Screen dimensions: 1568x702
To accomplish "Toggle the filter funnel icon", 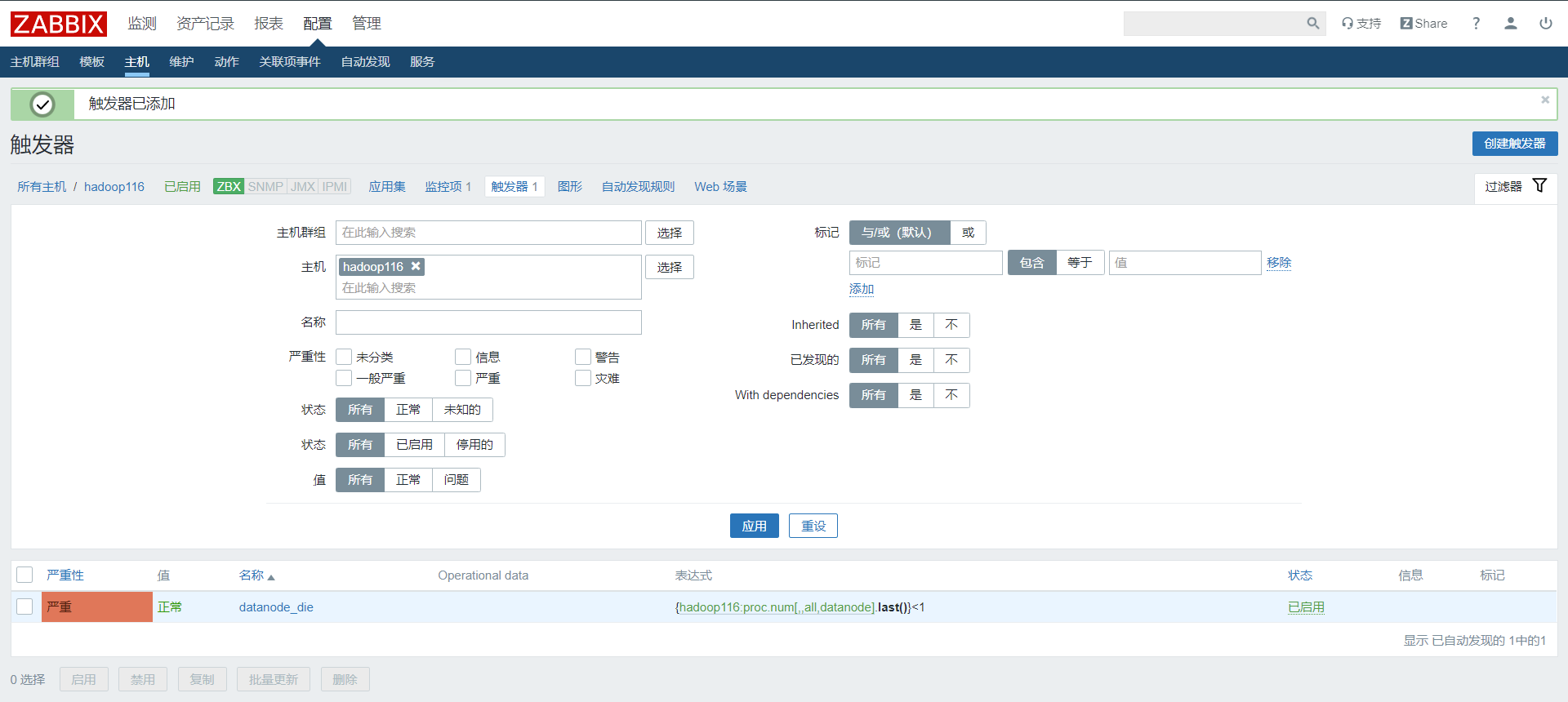I will coord(1539,186).
